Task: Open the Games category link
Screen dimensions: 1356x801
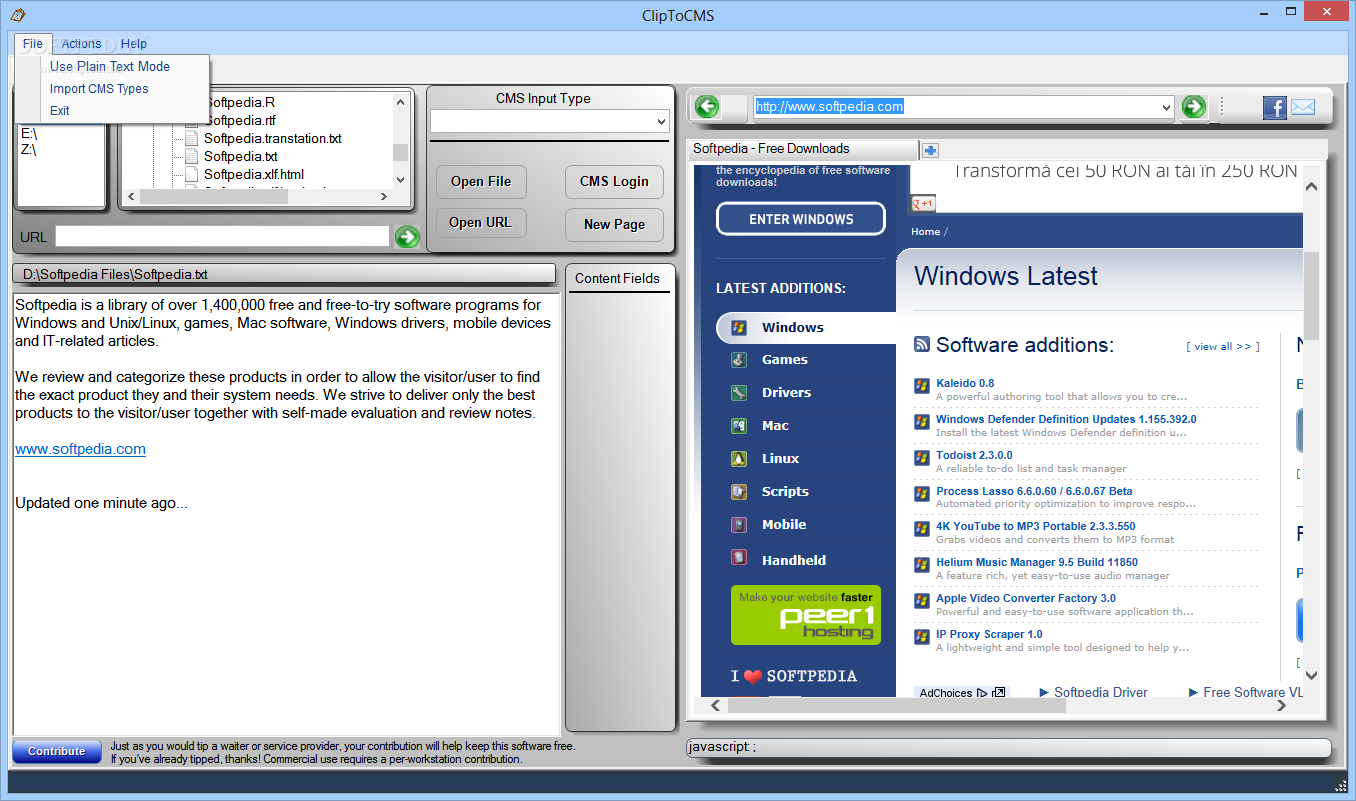Action: click(785, 360)
